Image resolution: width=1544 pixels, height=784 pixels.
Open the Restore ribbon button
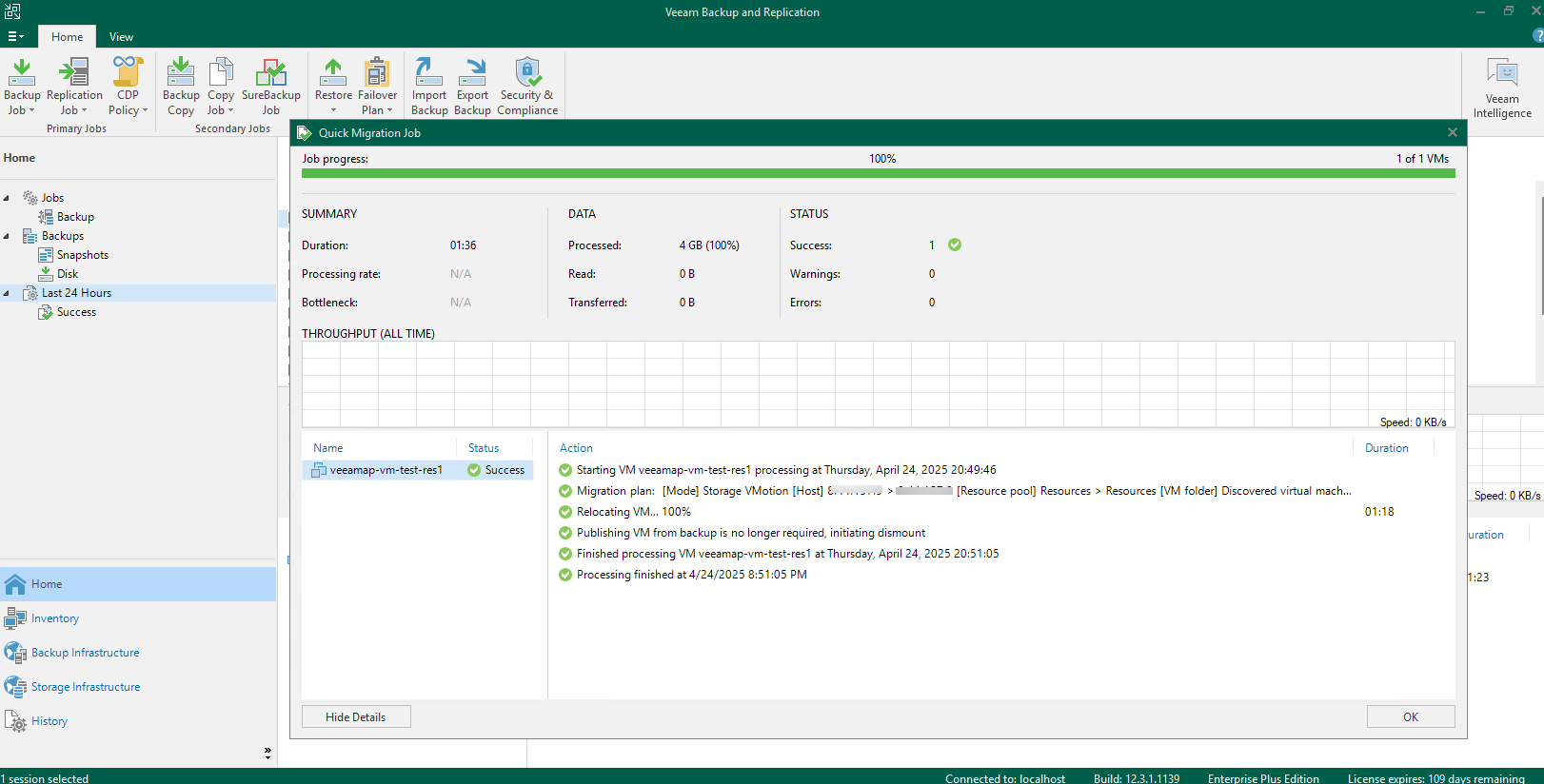333,87
